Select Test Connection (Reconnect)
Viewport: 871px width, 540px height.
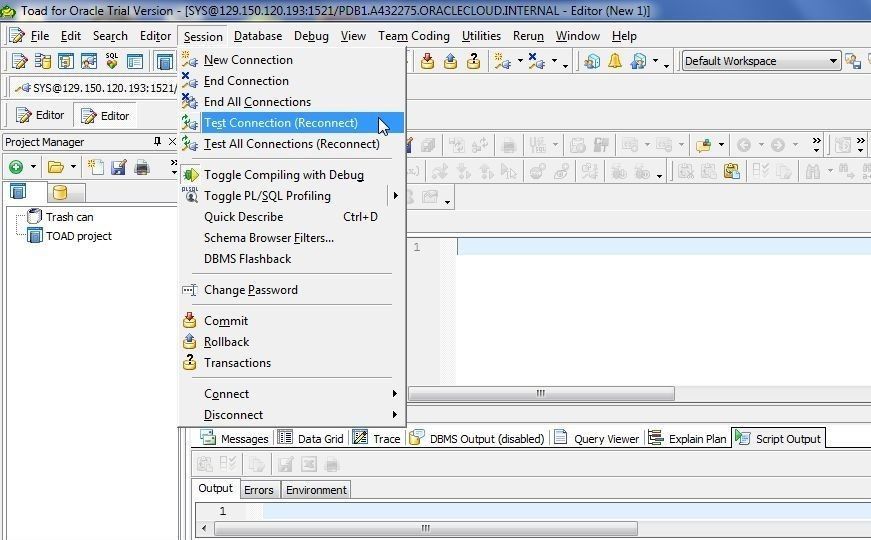[292, 123]
